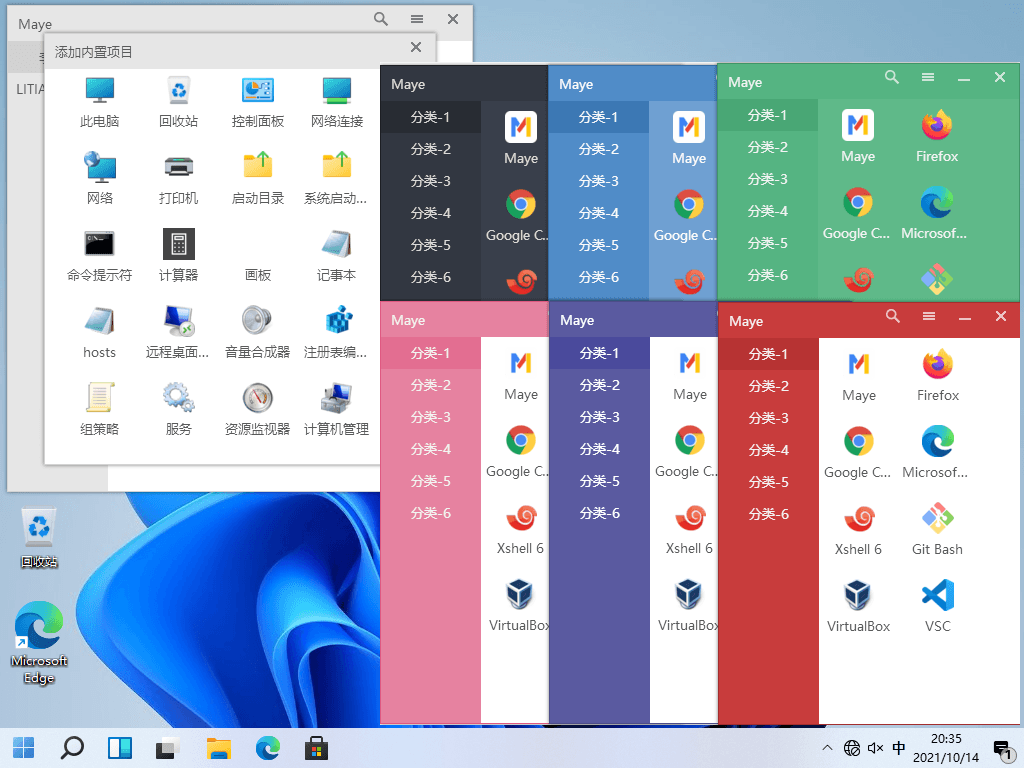
Task: Pick the 组策略 group policy item
Action: 99,409
